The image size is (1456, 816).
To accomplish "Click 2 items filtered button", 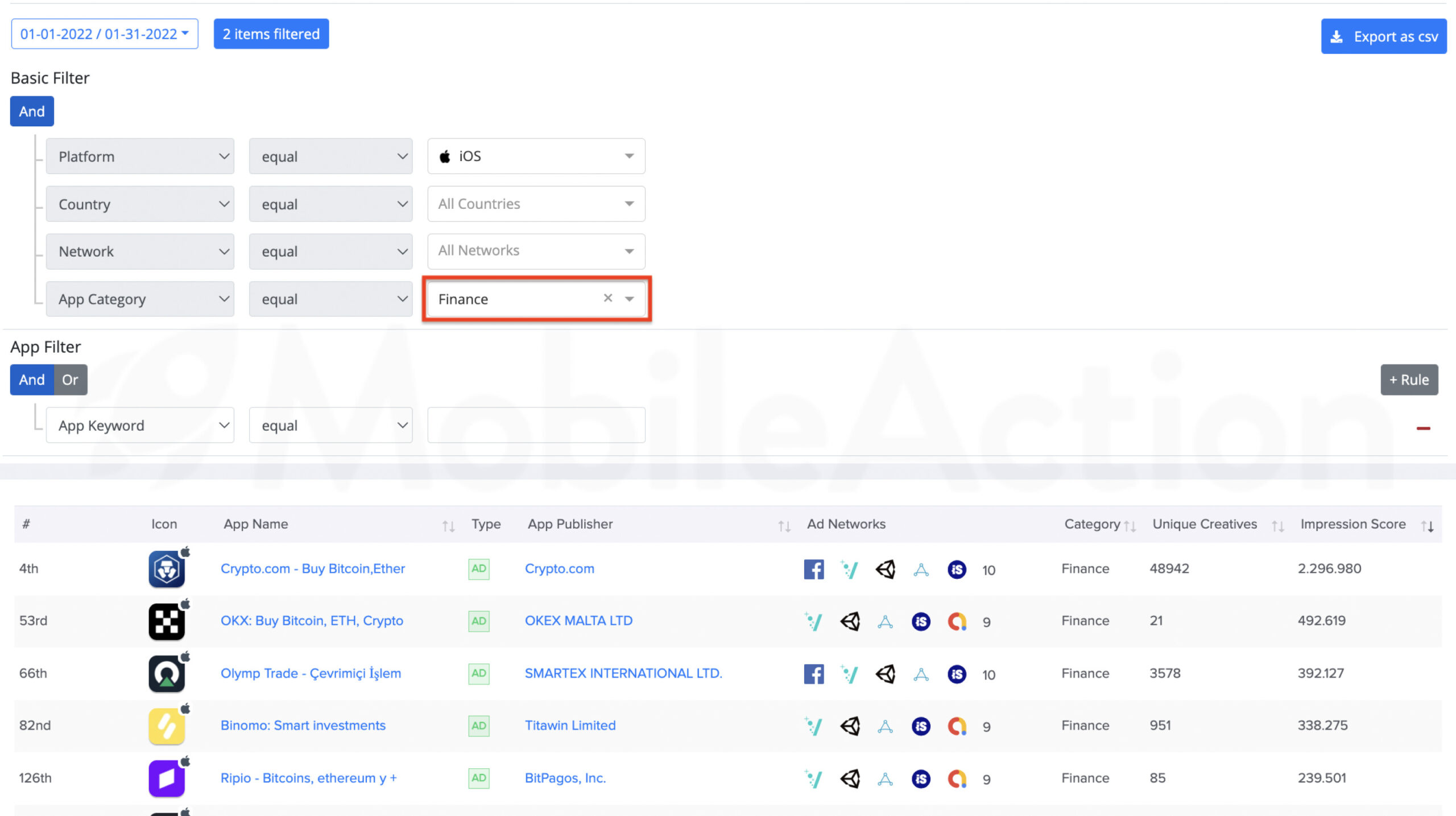I will [271, 34].
